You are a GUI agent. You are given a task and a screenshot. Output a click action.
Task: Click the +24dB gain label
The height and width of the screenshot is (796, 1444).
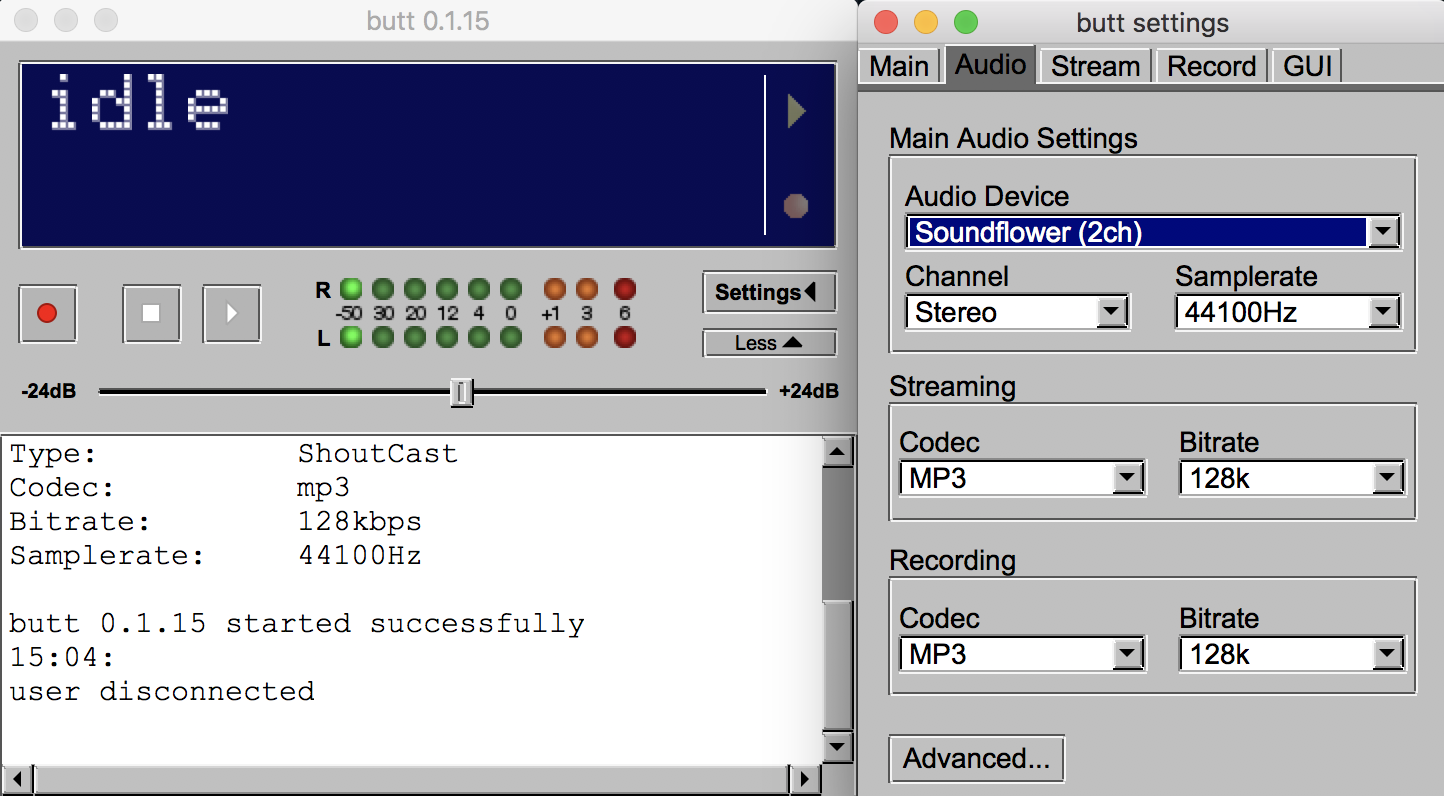pyautogui.click(x=809, y=392)
